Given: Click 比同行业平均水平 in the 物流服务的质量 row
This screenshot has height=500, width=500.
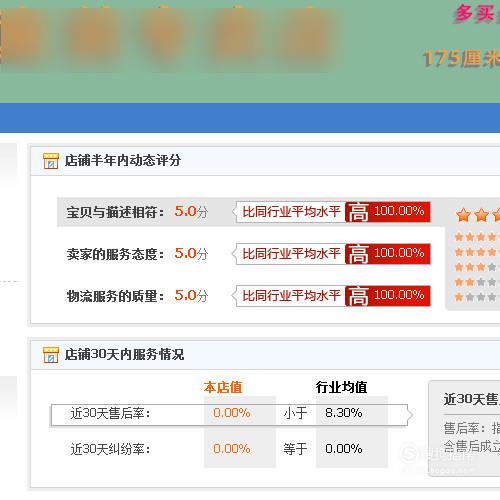Looking at the screenshot, I should (291, 296).
